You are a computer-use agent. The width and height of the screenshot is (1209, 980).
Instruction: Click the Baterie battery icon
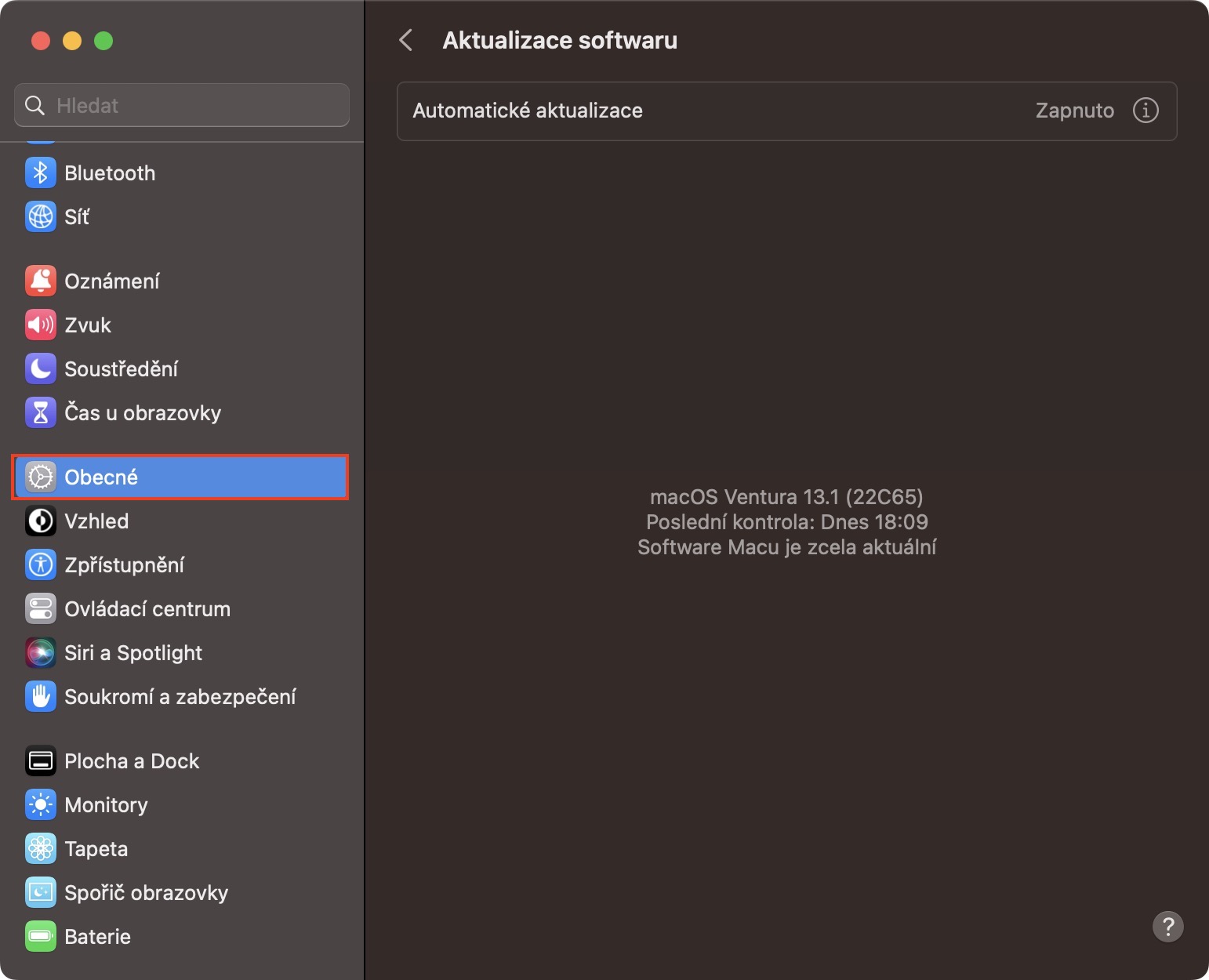coord(41,937)
